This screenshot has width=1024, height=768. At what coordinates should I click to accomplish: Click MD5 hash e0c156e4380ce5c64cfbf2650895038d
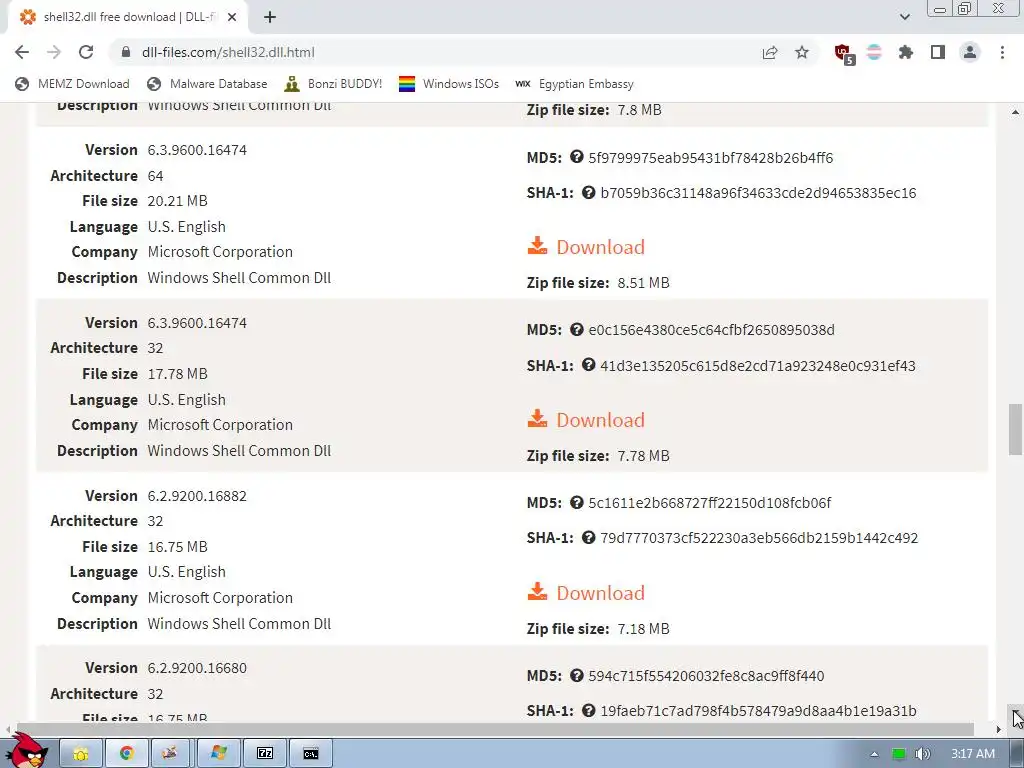711,330
